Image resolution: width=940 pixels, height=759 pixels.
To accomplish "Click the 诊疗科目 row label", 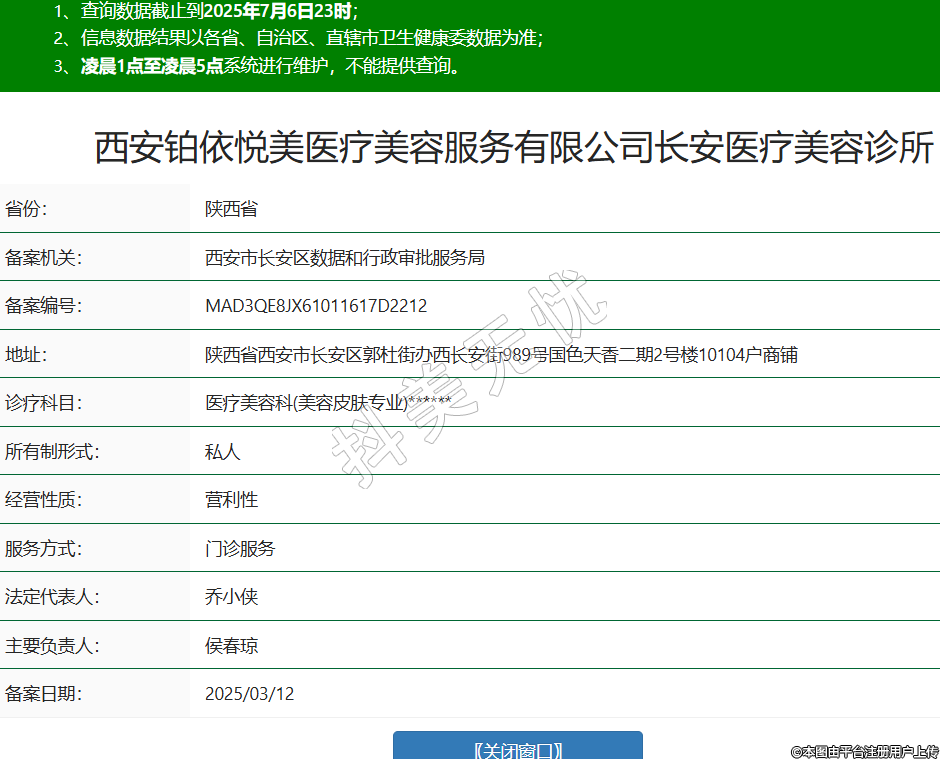I will (43, 403).
